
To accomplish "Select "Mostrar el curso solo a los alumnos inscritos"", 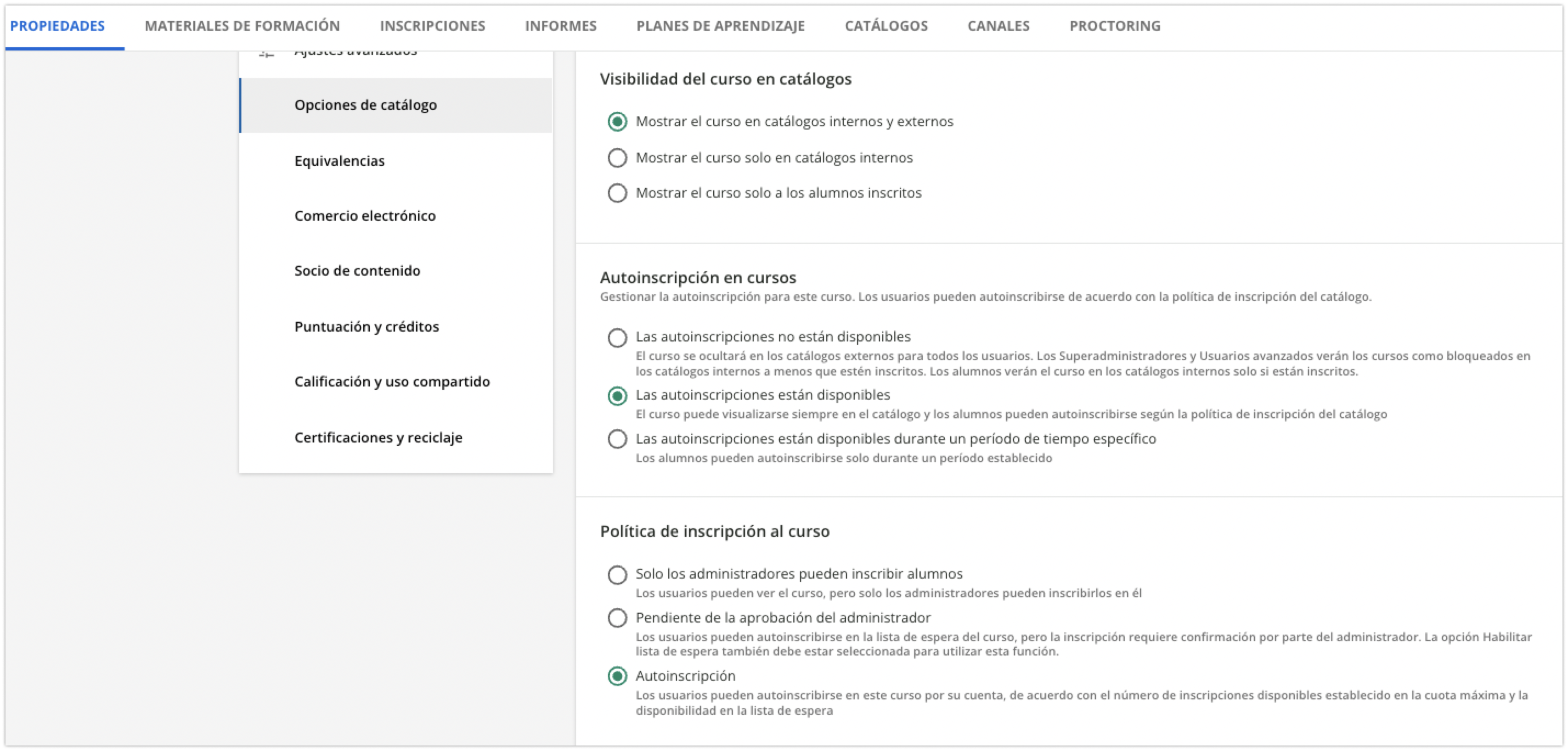I will [x=618, y=193].
